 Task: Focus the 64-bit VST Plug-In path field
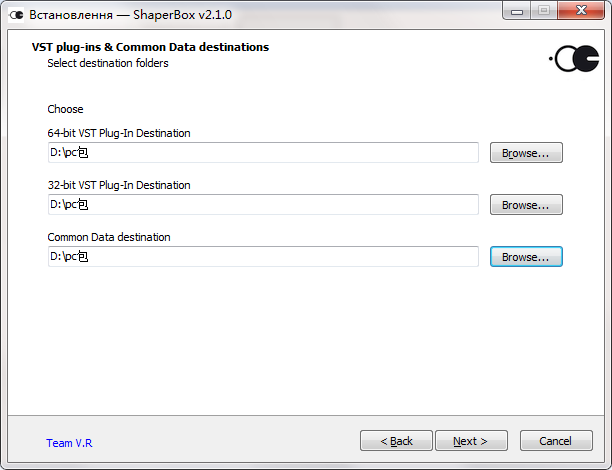263,153
